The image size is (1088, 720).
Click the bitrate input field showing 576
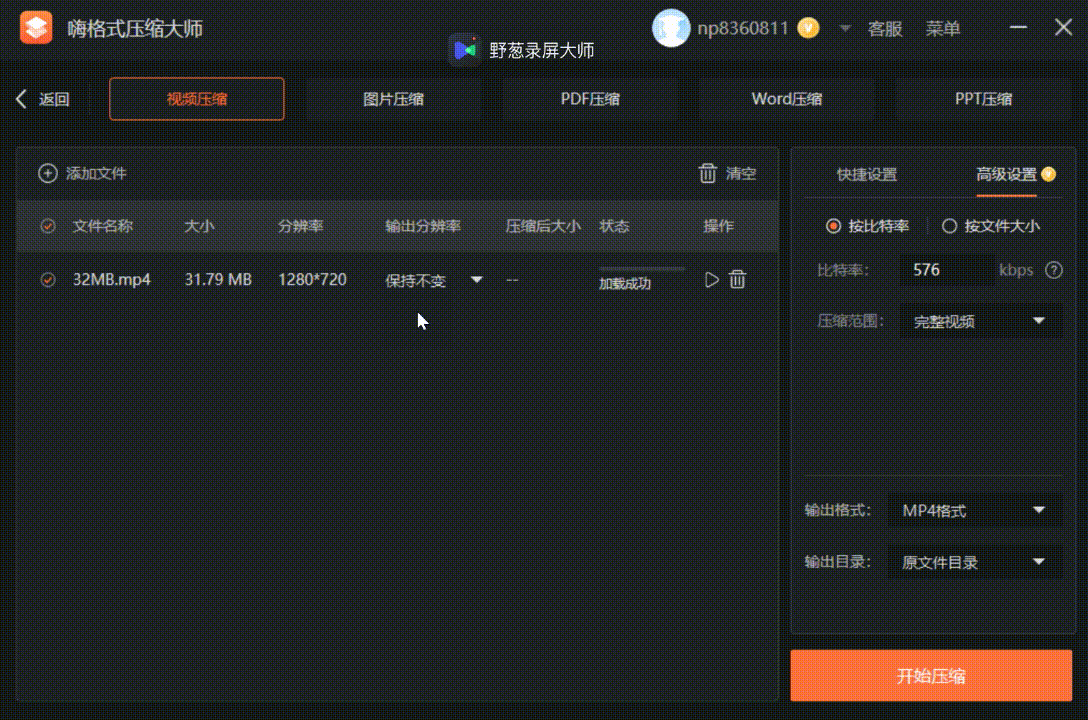coord(946,270)
